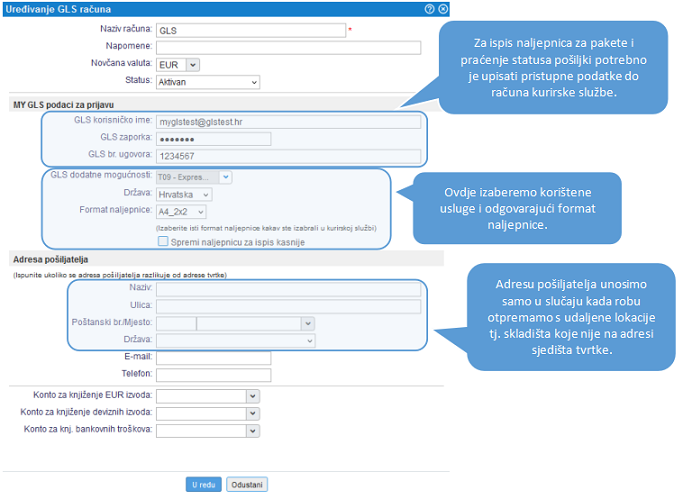This screenshot has height=499, width=683.
Task: Open the Država Hrvatska dropdown
Action: (184, 195)
